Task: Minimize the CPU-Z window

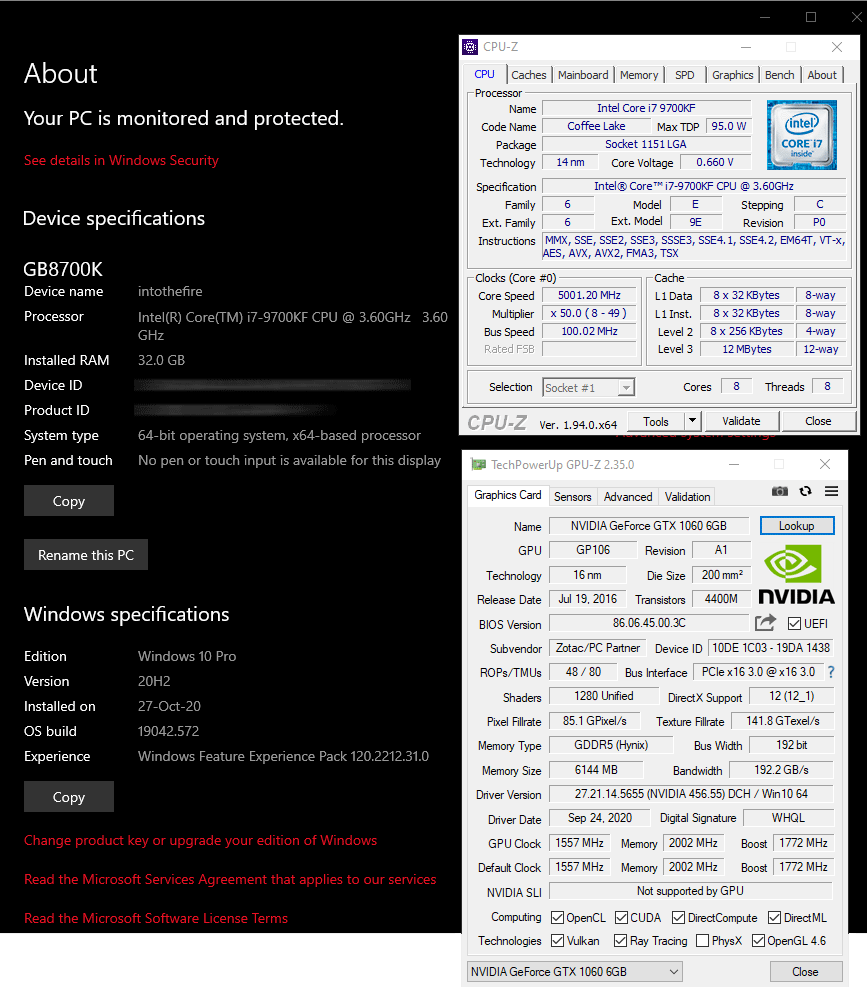Action: pos(746,47)
